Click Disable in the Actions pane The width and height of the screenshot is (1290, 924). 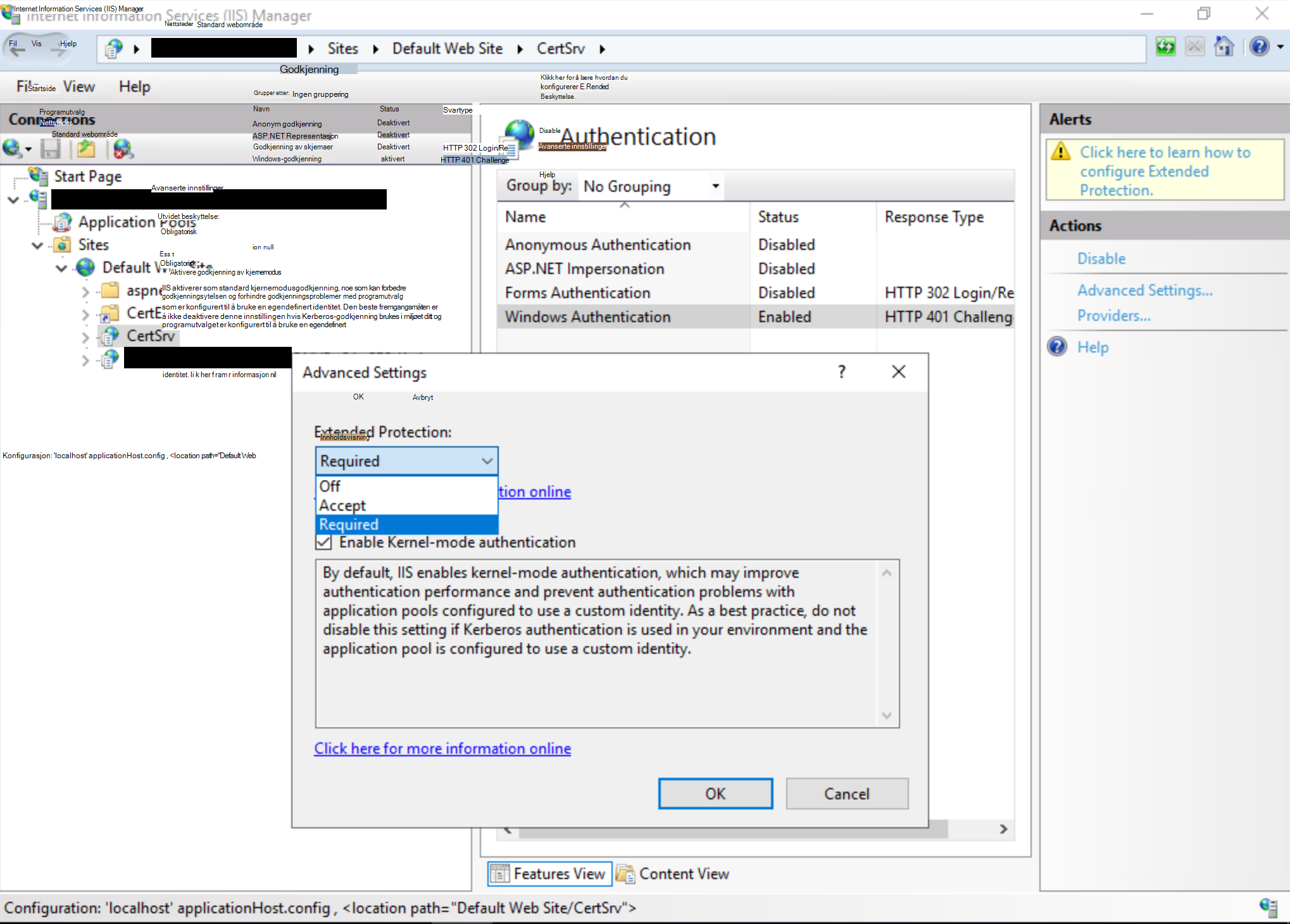click(1102, 259)
